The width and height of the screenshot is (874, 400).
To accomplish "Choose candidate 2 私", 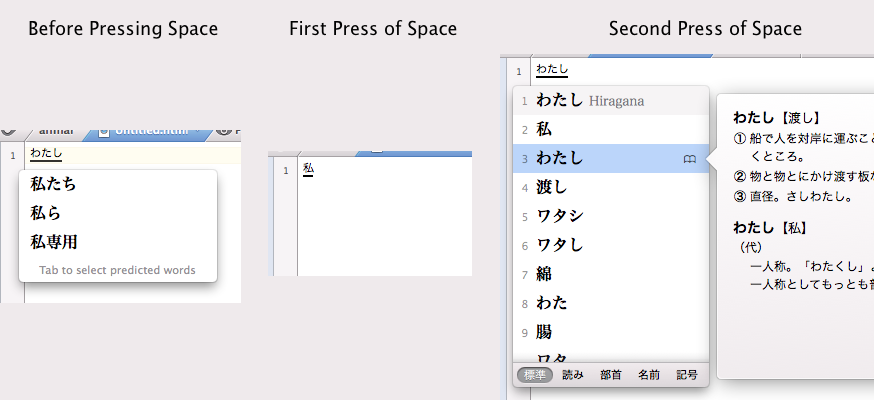I will pos(544,129).
